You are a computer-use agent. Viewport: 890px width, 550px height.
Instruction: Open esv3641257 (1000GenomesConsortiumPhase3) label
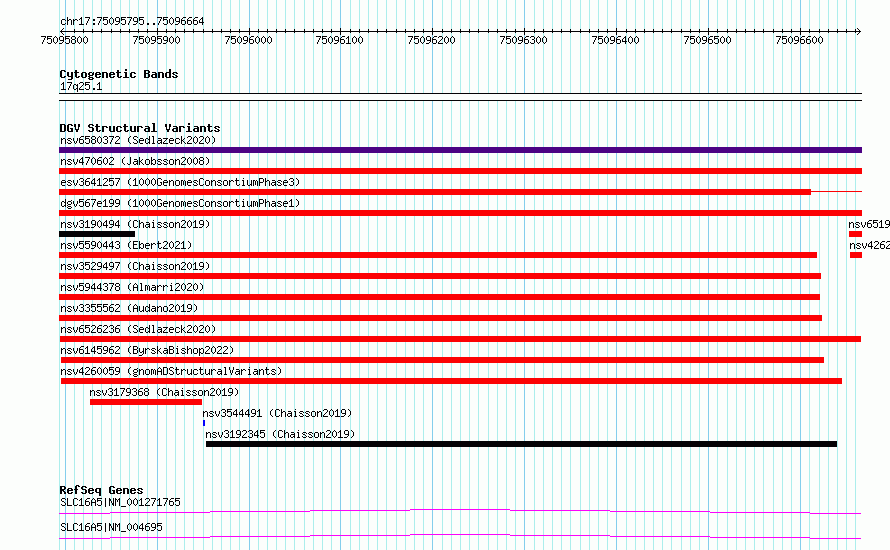coord(180,182)
